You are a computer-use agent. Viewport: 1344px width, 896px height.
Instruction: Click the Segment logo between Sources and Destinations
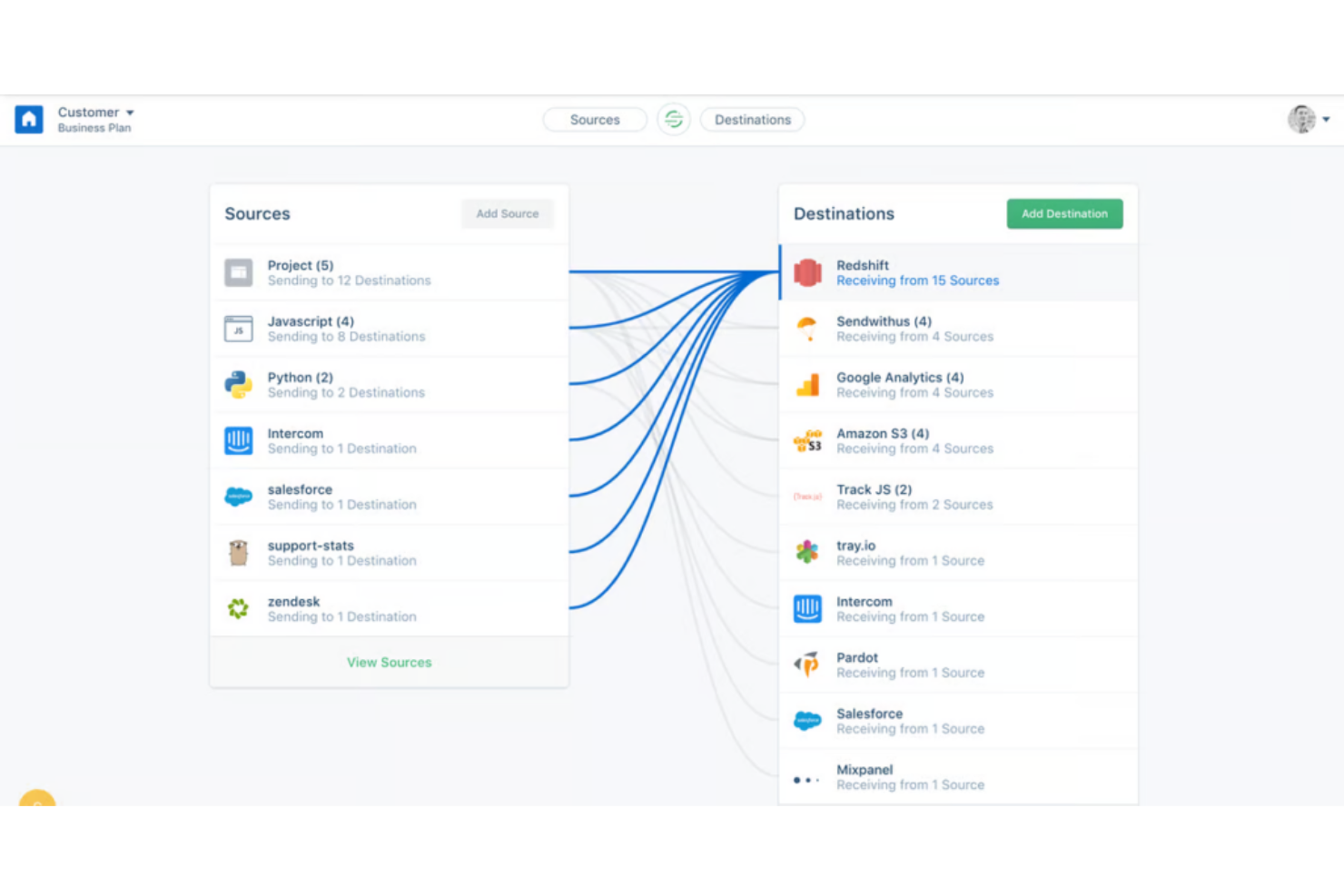point(673,119)
